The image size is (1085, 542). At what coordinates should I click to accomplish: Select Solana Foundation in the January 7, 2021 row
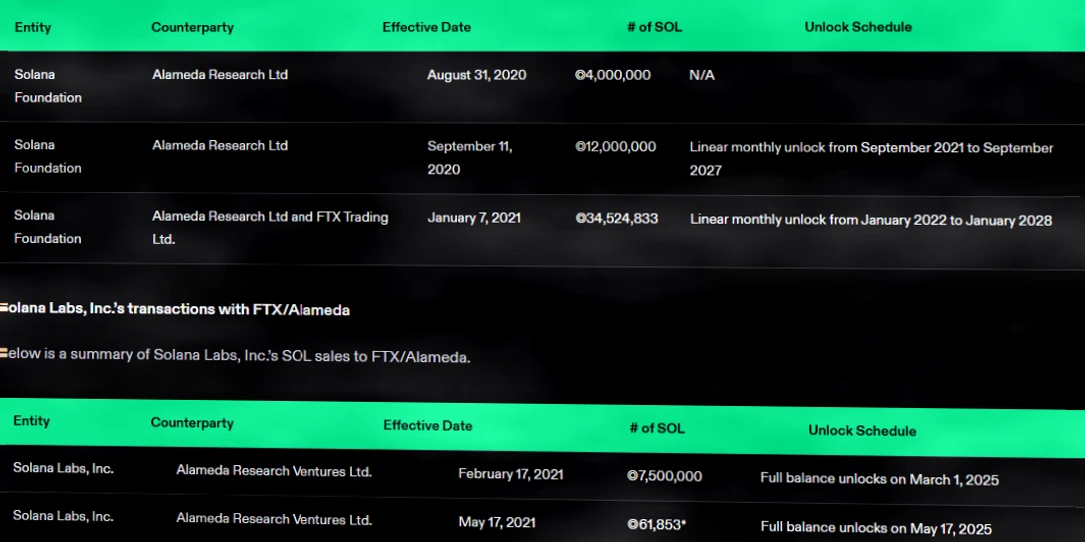(48, 227)
